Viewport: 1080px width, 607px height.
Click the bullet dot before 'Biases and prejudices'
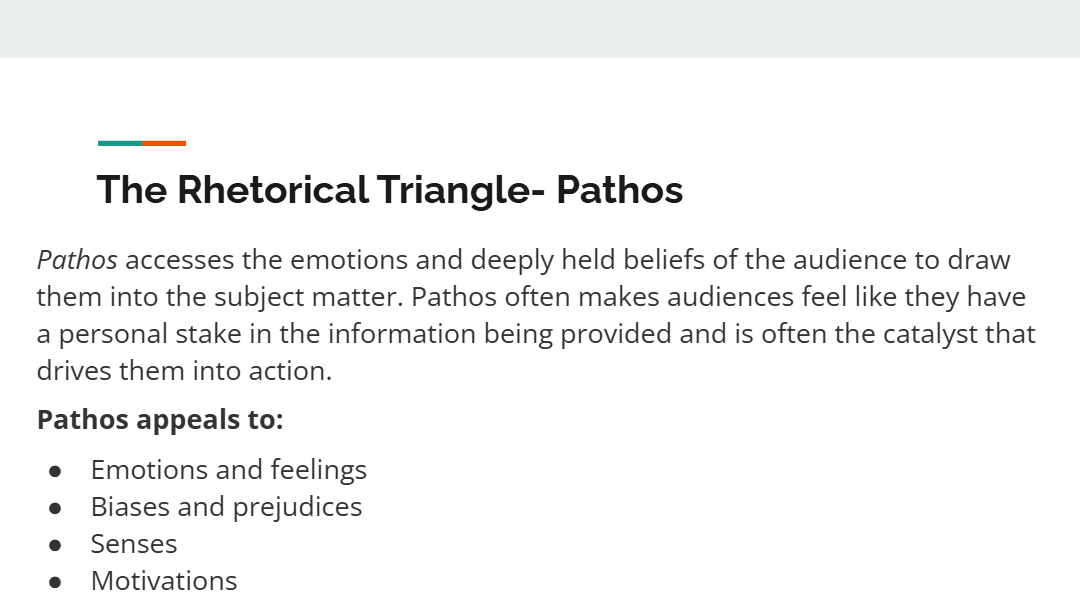pos(55,508)
